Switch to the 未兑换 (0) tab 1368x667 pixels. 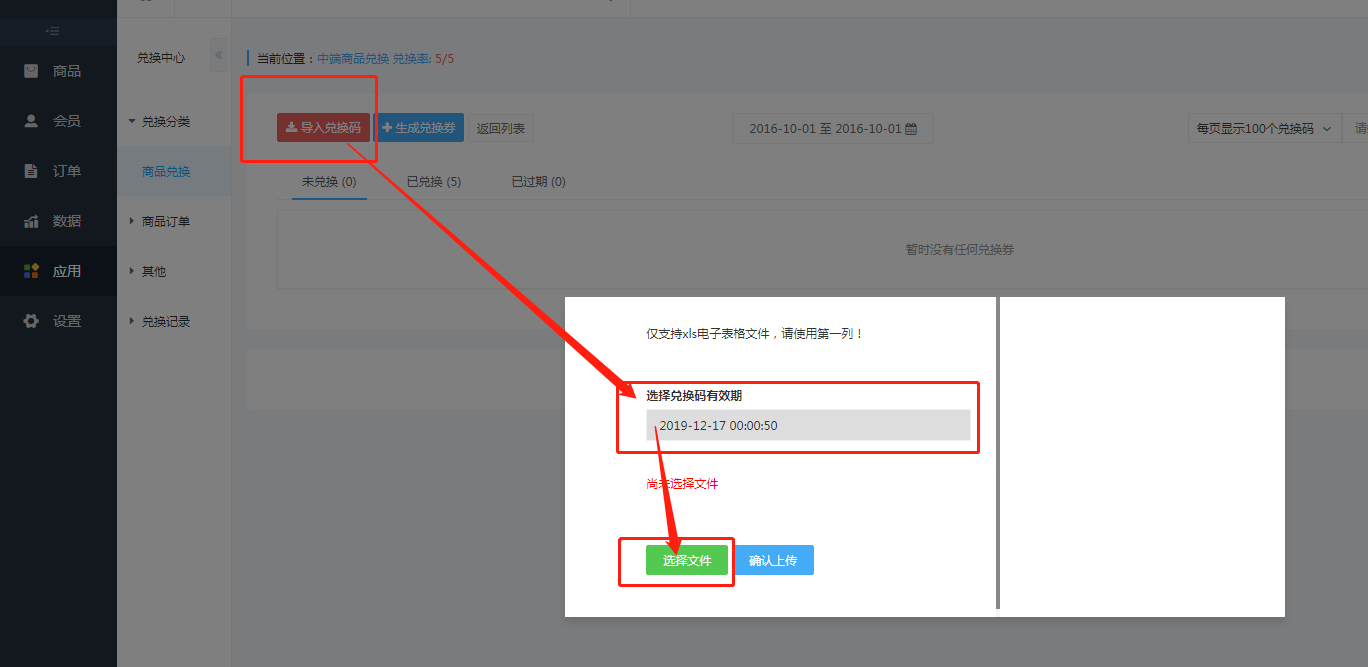[329, 182]
